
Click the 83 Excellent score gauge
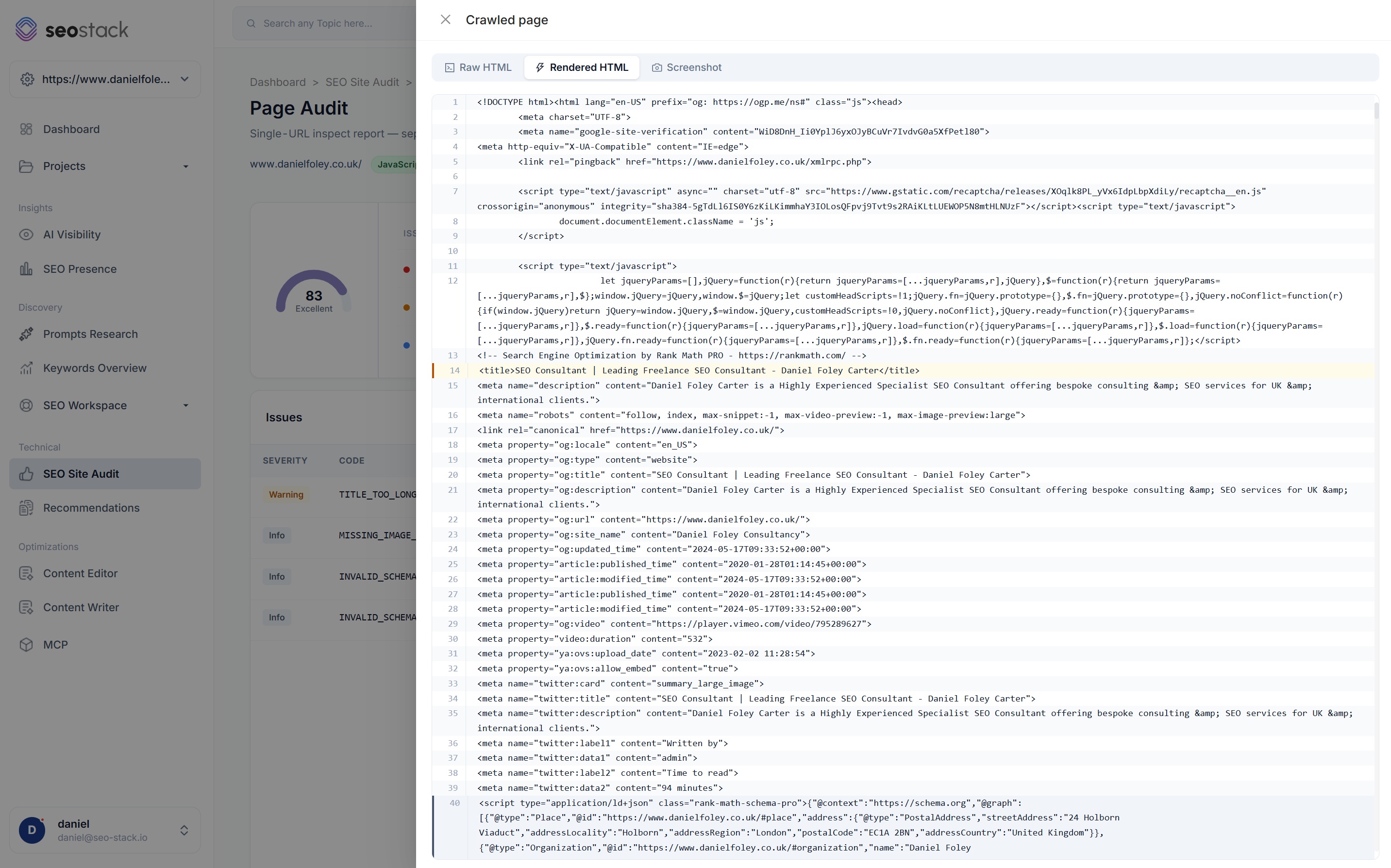coord(314,292)
